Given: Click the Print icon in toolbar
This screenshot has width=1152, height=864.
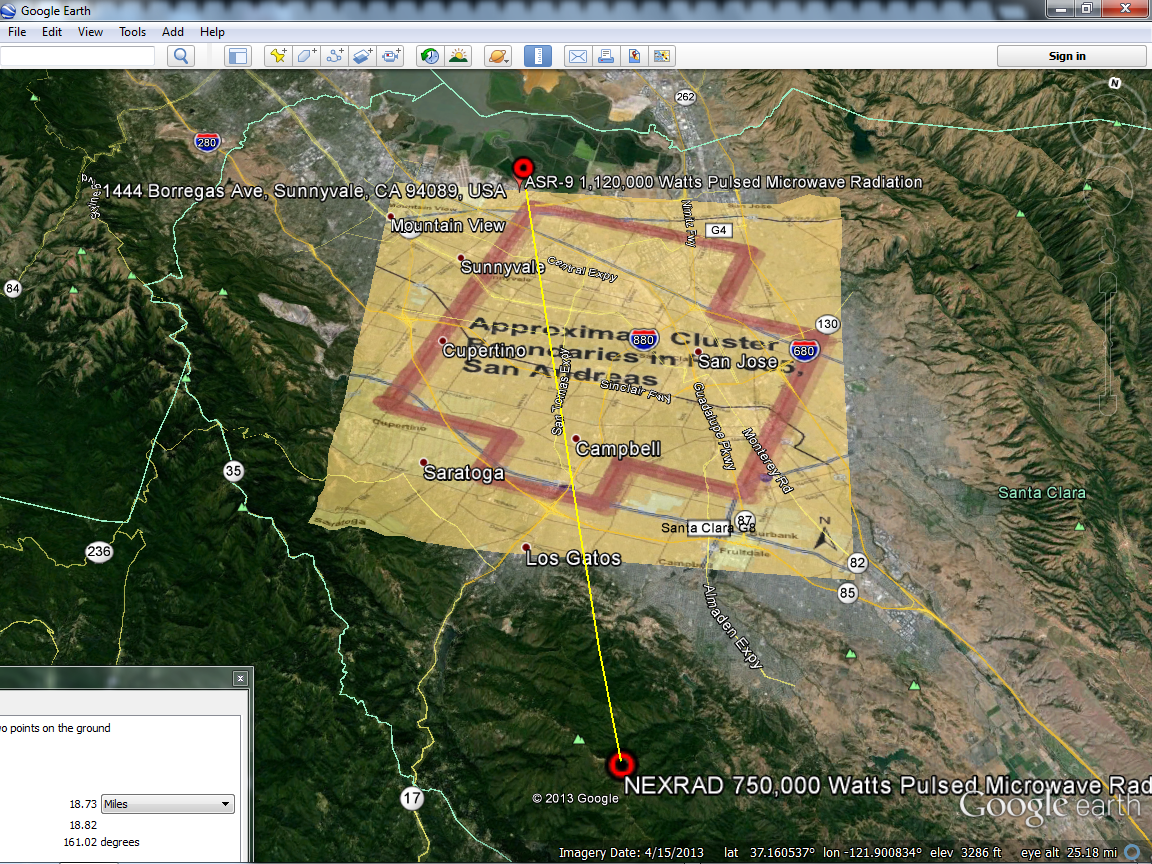Looking at the screenshot, I should pos(605,56).
